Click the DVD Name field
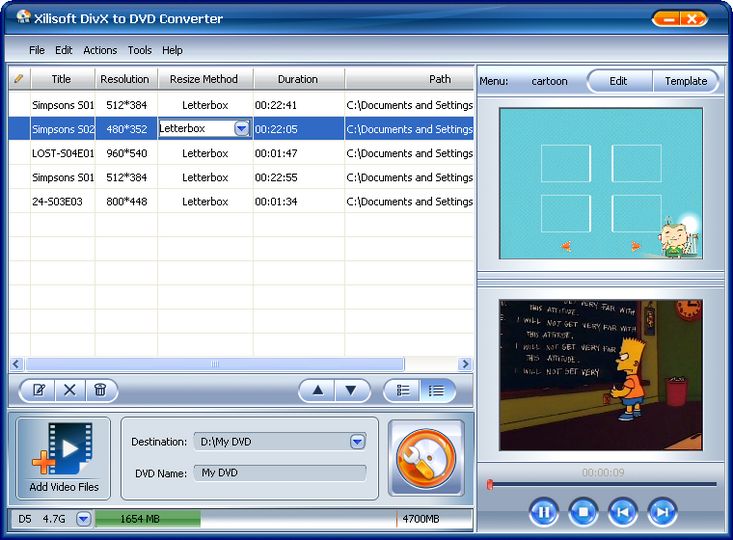Screen dimensions: 733x540 click(x=280, y=473)
